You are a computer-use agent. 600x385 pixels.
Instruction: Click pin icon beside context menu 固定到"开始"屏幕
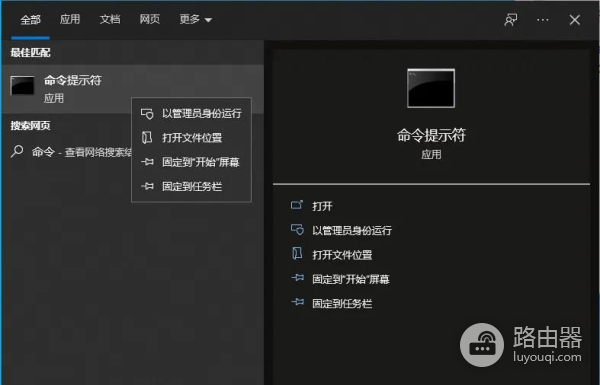(x=147, y=162)
